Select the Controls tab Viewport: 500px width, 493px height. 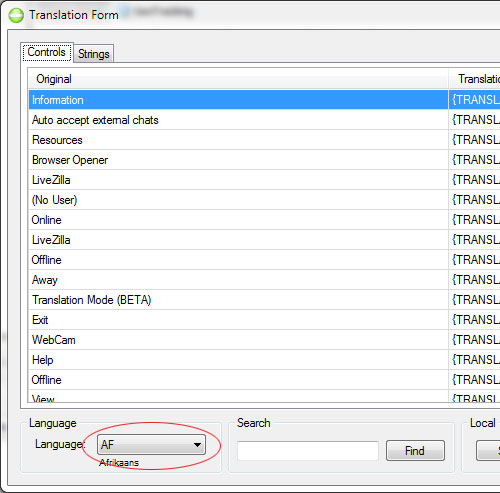(x=47, y=52)
